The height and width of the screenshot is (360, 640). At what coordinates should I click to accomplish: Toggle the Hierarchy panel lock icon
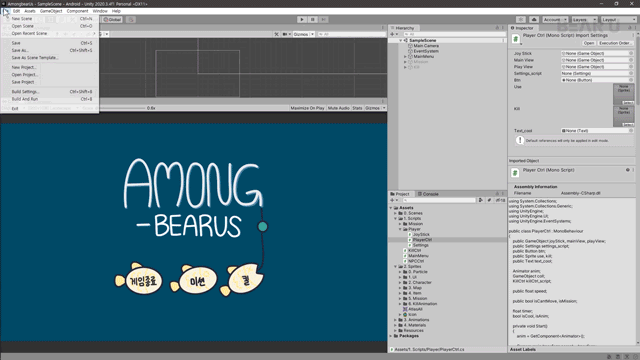pyautogui.click(x=497, y=28)
